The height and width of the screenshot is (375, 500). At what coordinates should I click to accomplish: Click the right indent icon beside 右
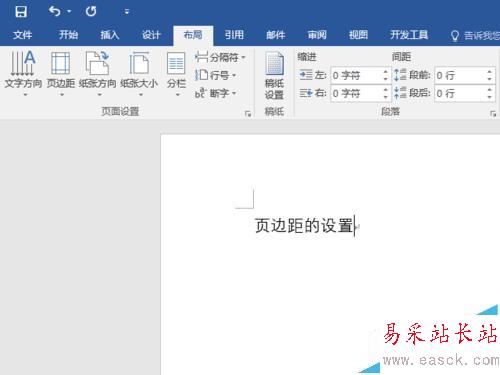[306, 93]
